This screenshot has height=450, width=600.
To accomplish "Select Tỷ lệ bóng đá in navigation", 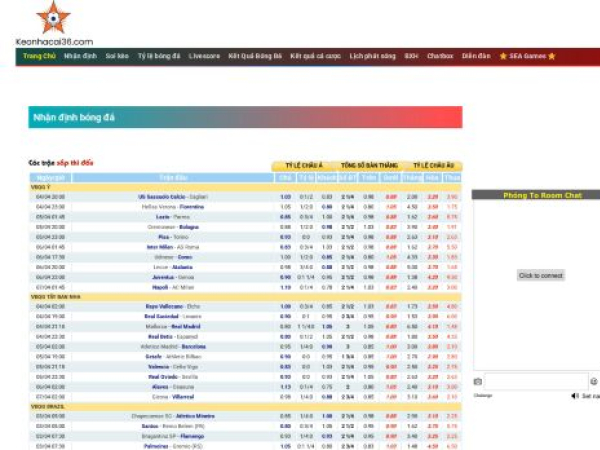I will coord(159,56).
